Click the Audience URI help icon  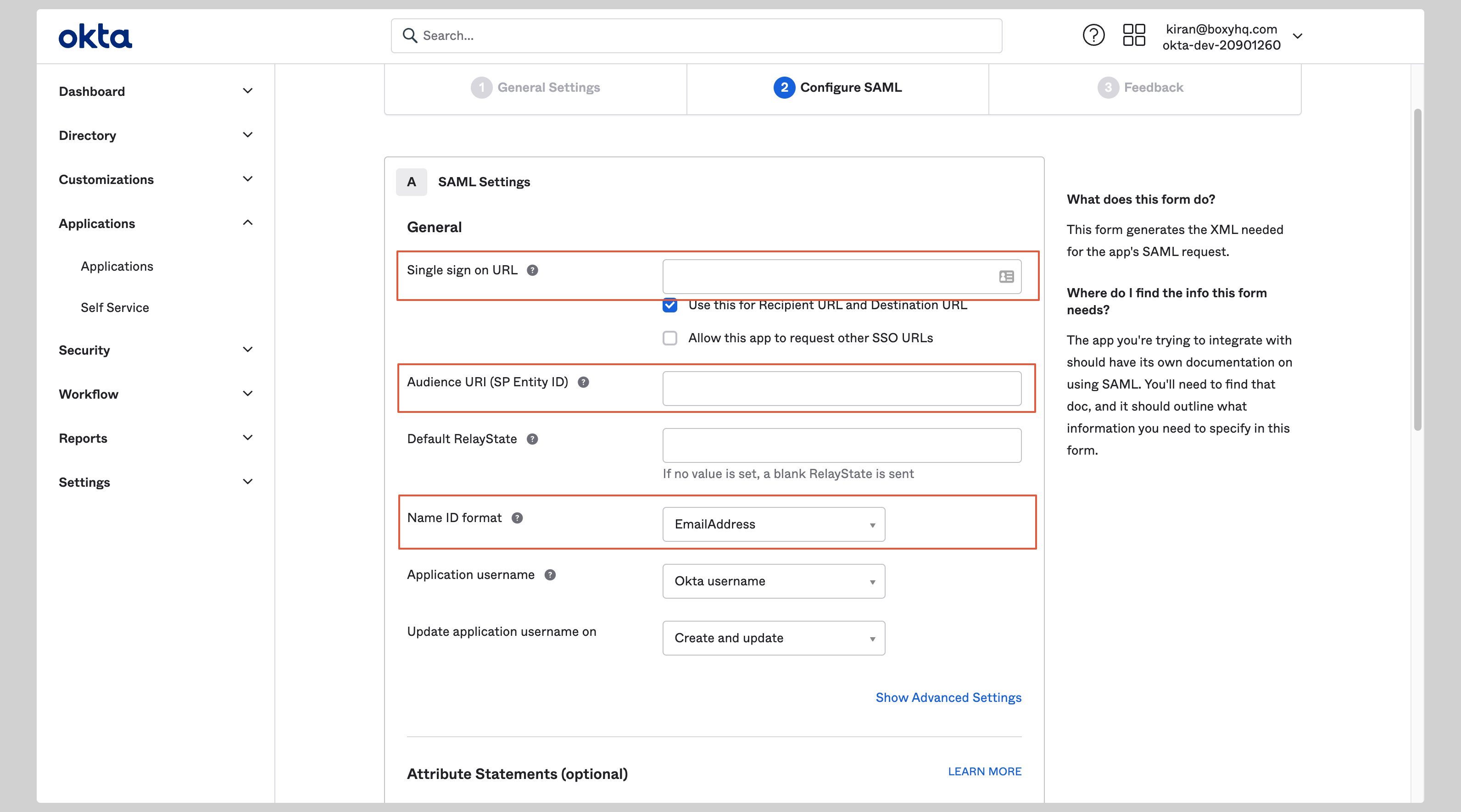583,382
